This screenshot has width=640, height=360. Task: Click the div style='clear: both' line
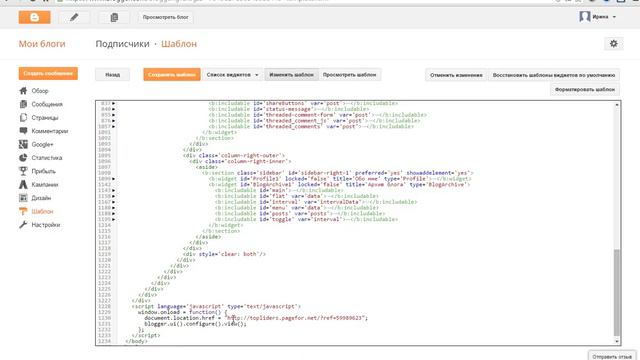[x=224, y=254]
